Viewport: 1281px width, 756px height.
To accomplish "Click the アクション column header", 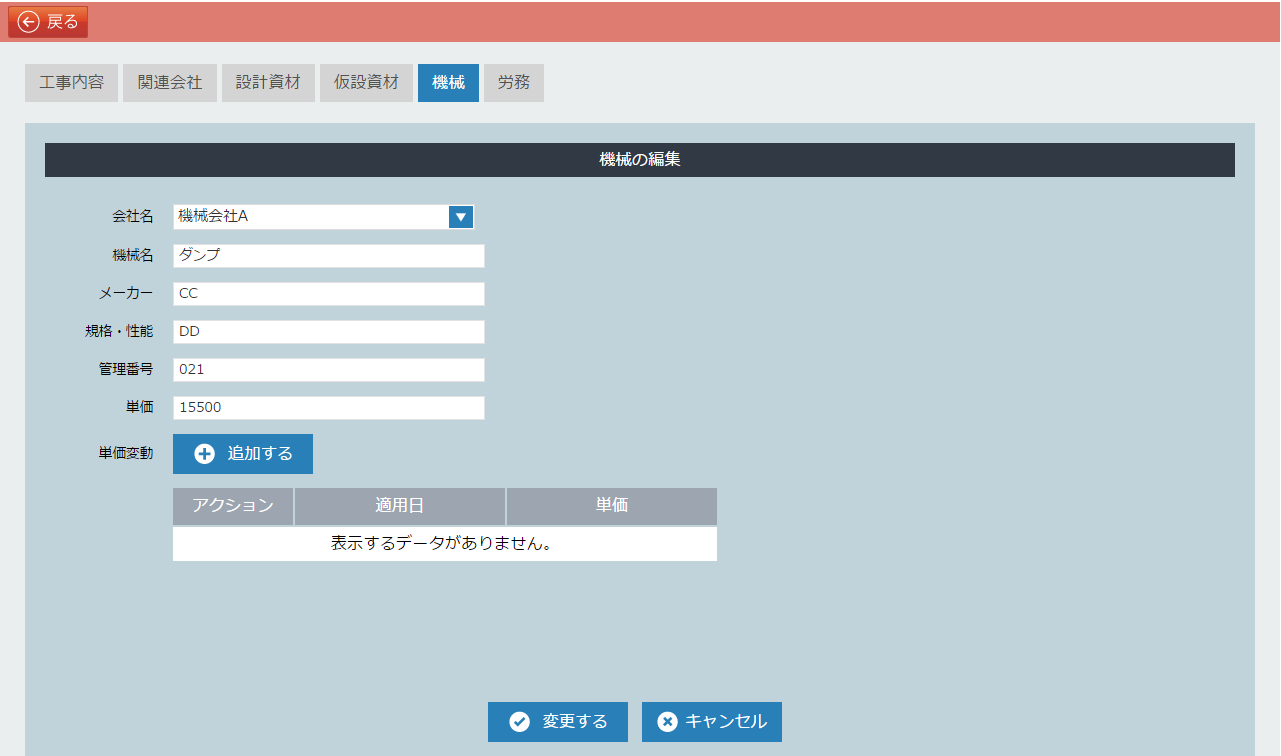I will click(x=233, y=506).
